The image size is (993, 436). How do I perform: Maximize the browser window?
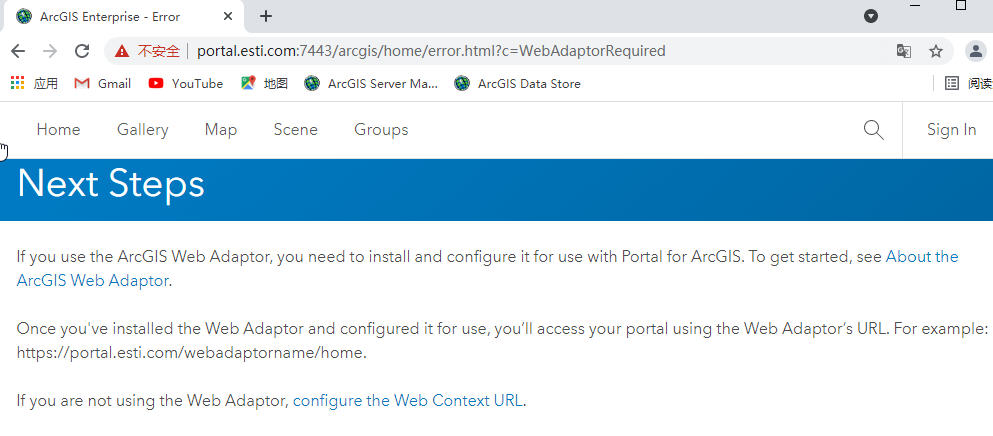[x=961, y=6]
